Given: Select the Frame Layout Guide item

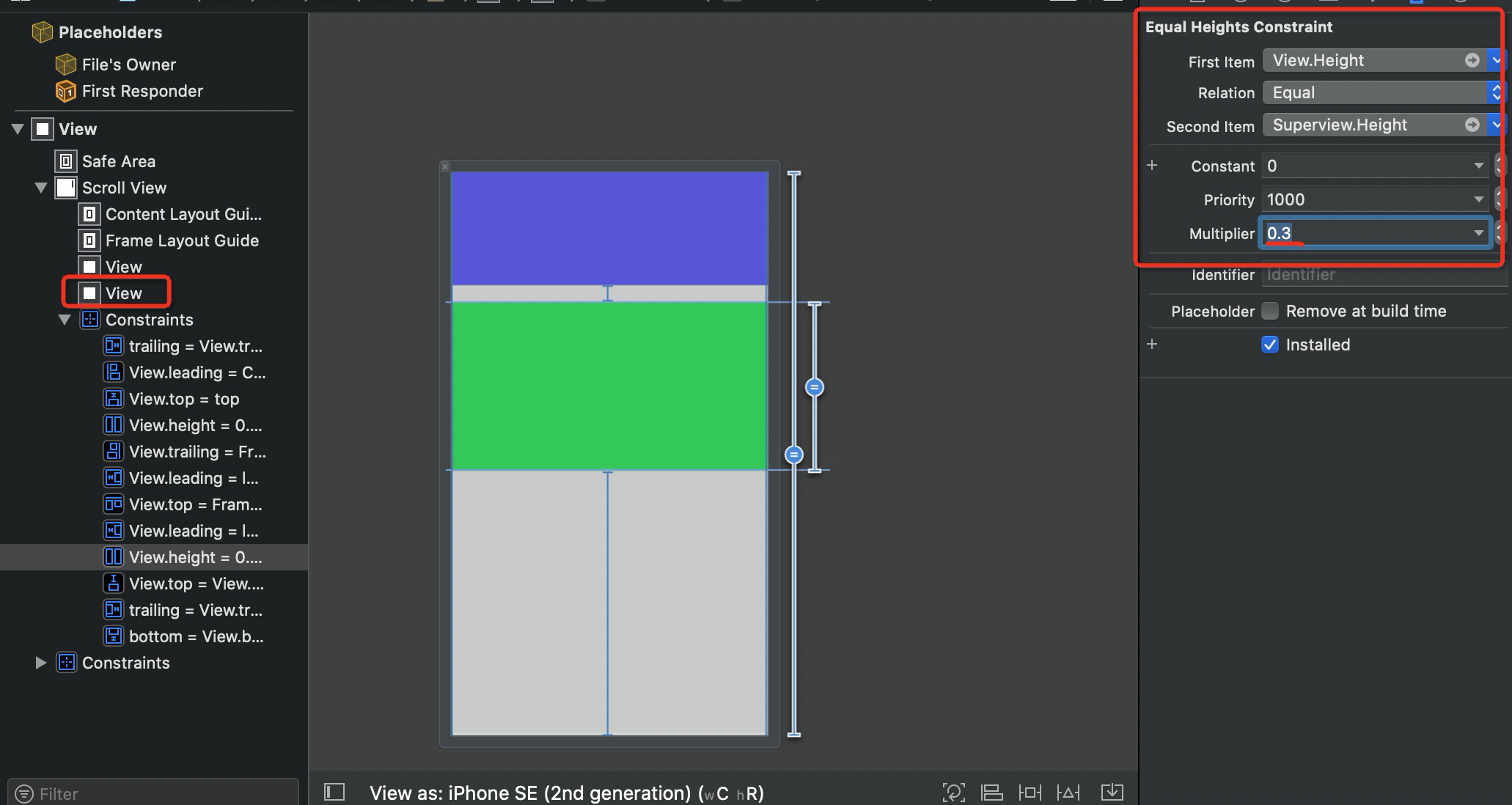Looking at the screenshot, I should click(x=182, y=240).
